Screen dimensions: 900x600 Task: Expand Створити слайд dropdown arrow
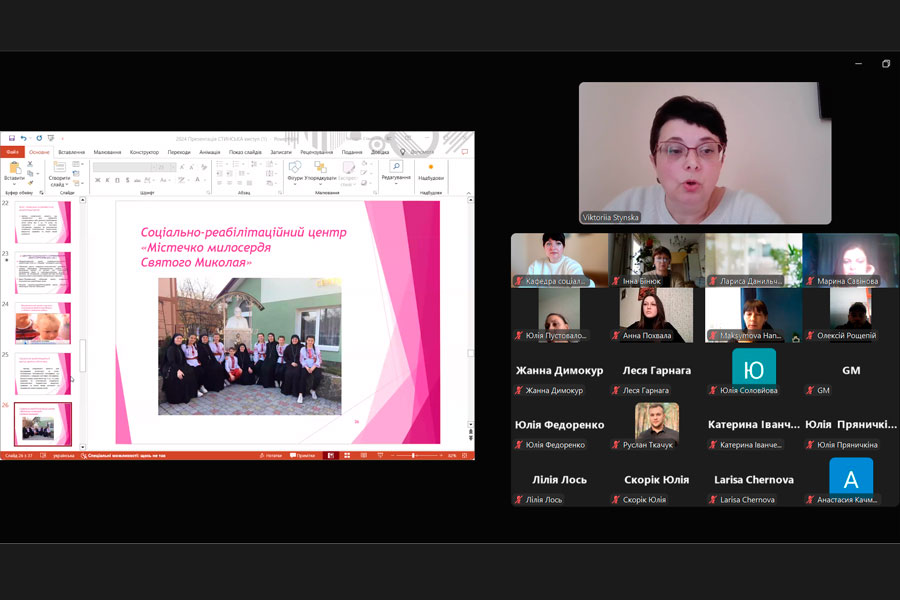click(x=67, y=184)
